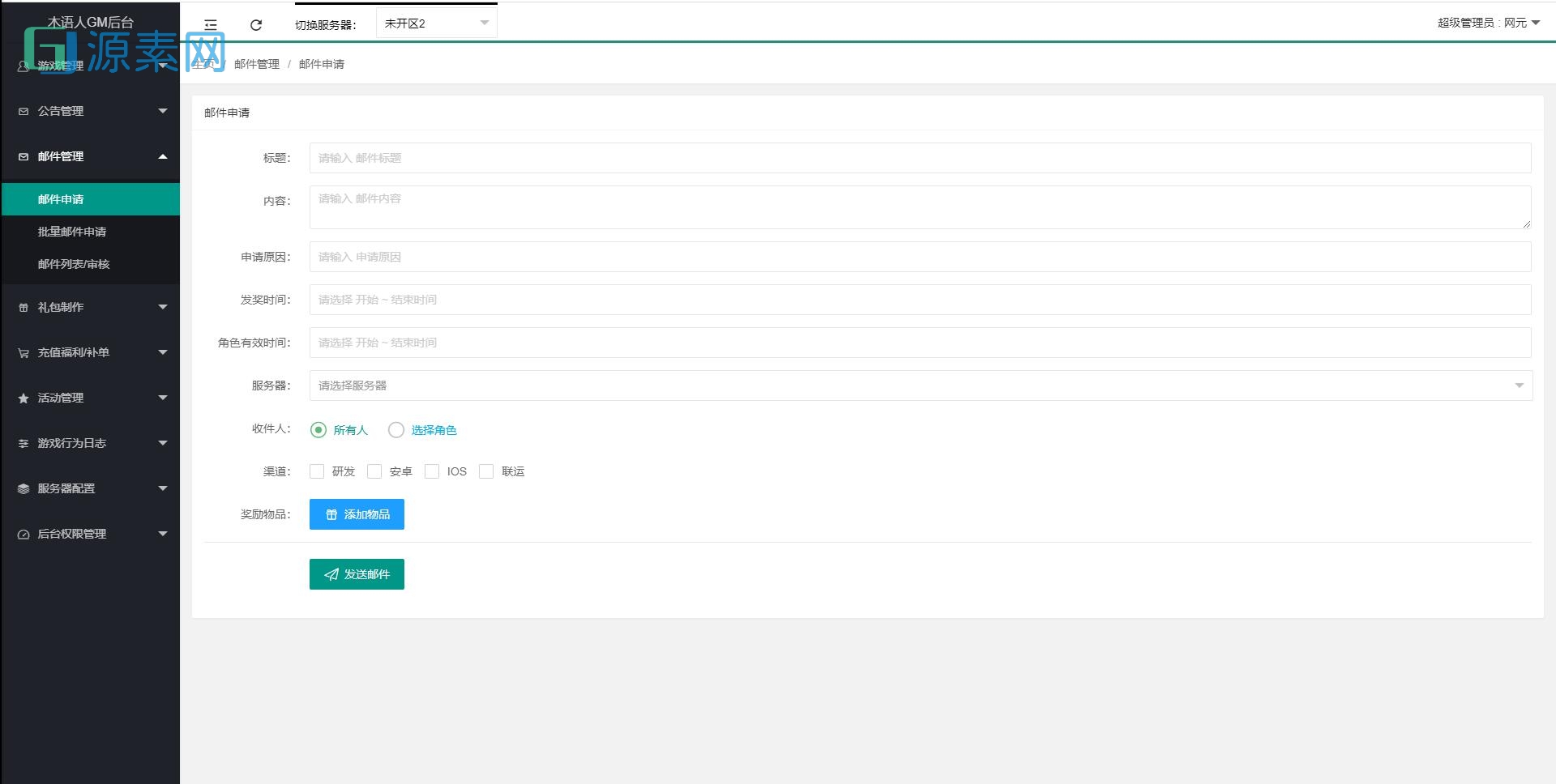The height and width of the screenshot is (784, 1556).
Task: Tick the 联运 channel checkbox
Action: 486,471
